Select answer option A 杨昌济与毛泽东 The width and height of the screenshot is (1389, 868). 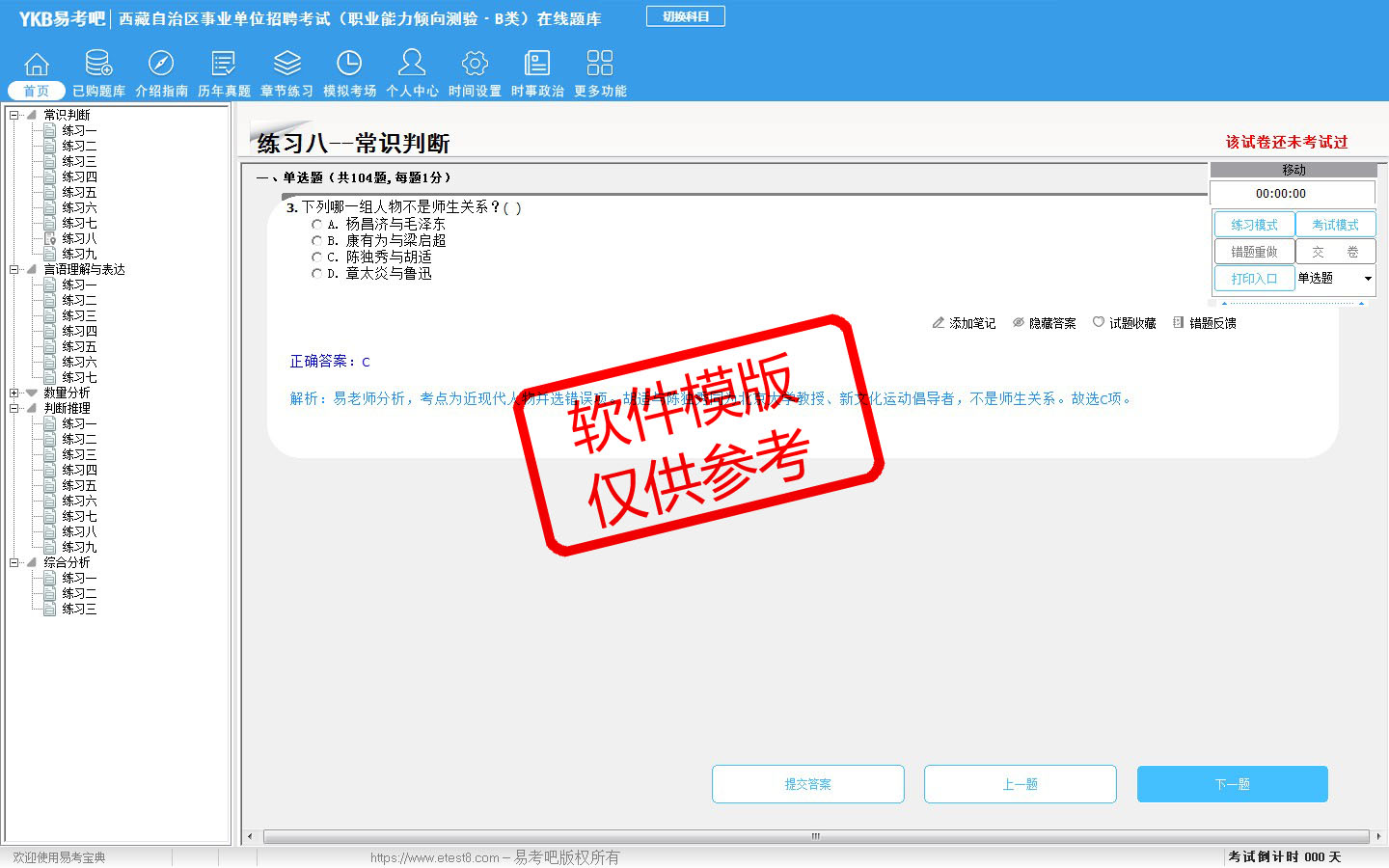tap(316, 225)
